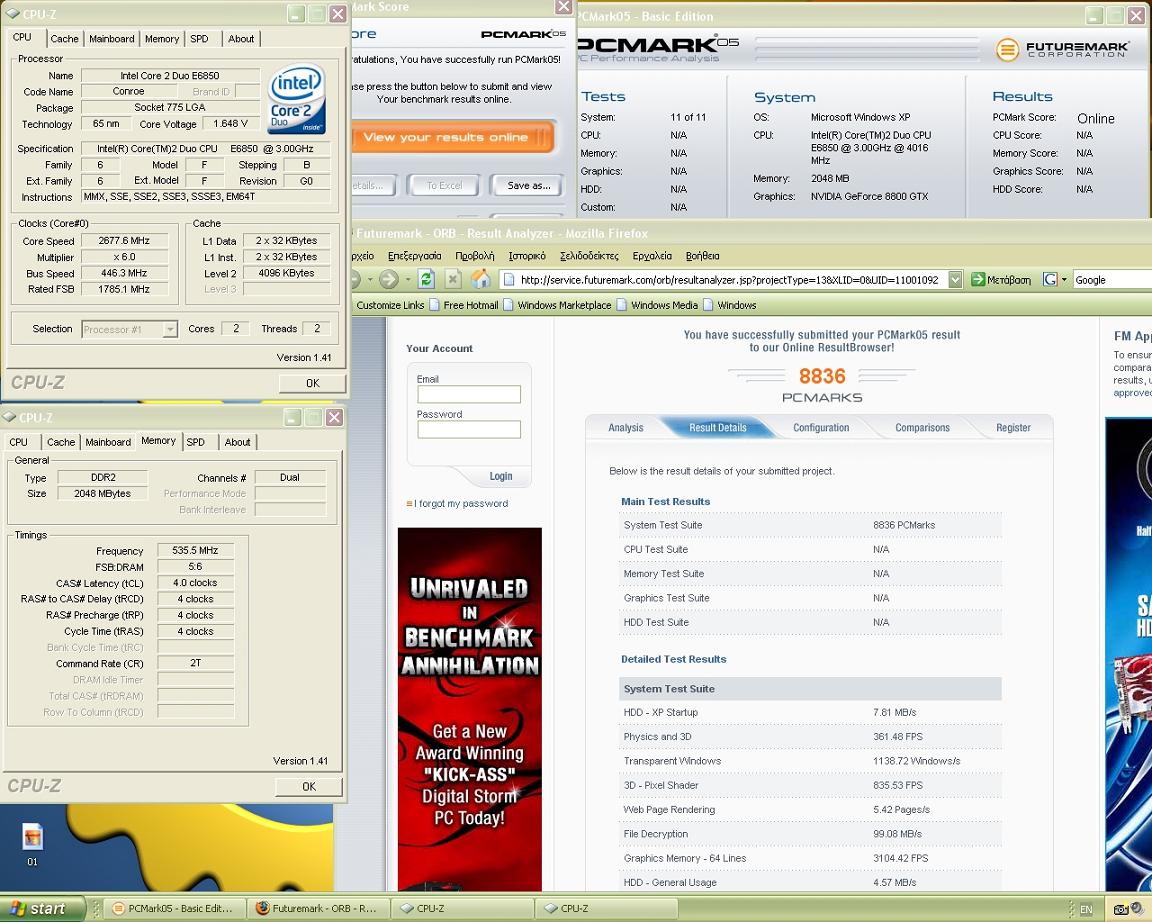The height and width of the screenshot is (922, 1152).
Task: Click the memory Frequency value 535.5 MHz
Action: [195, 550]
